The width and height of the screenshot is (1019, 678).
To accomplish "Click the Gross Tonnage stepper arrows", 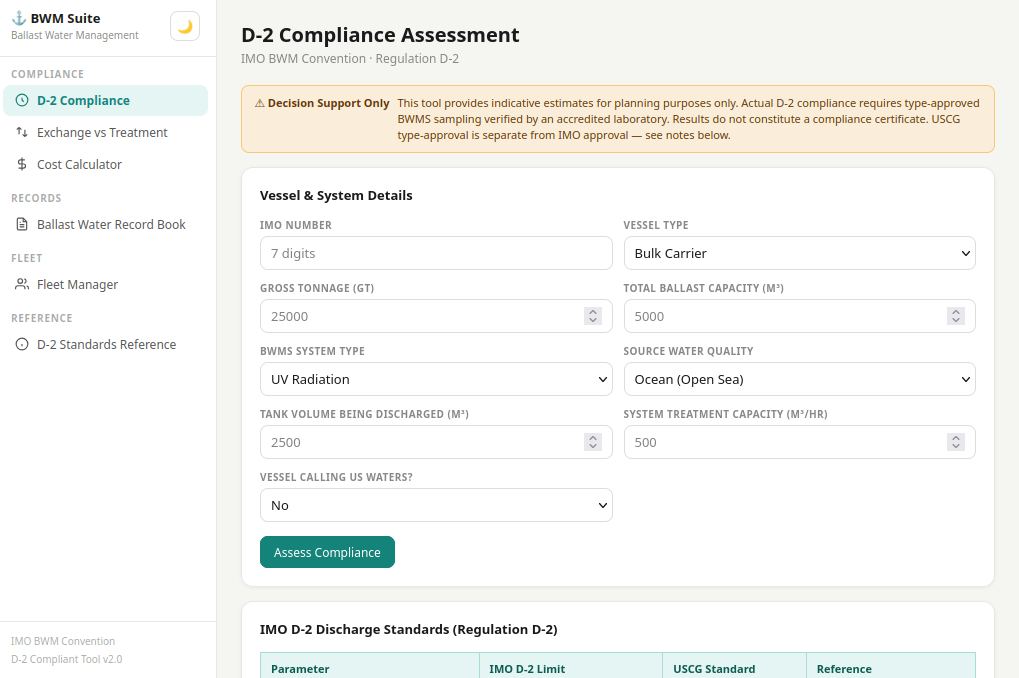I will [x=593, y=316].
